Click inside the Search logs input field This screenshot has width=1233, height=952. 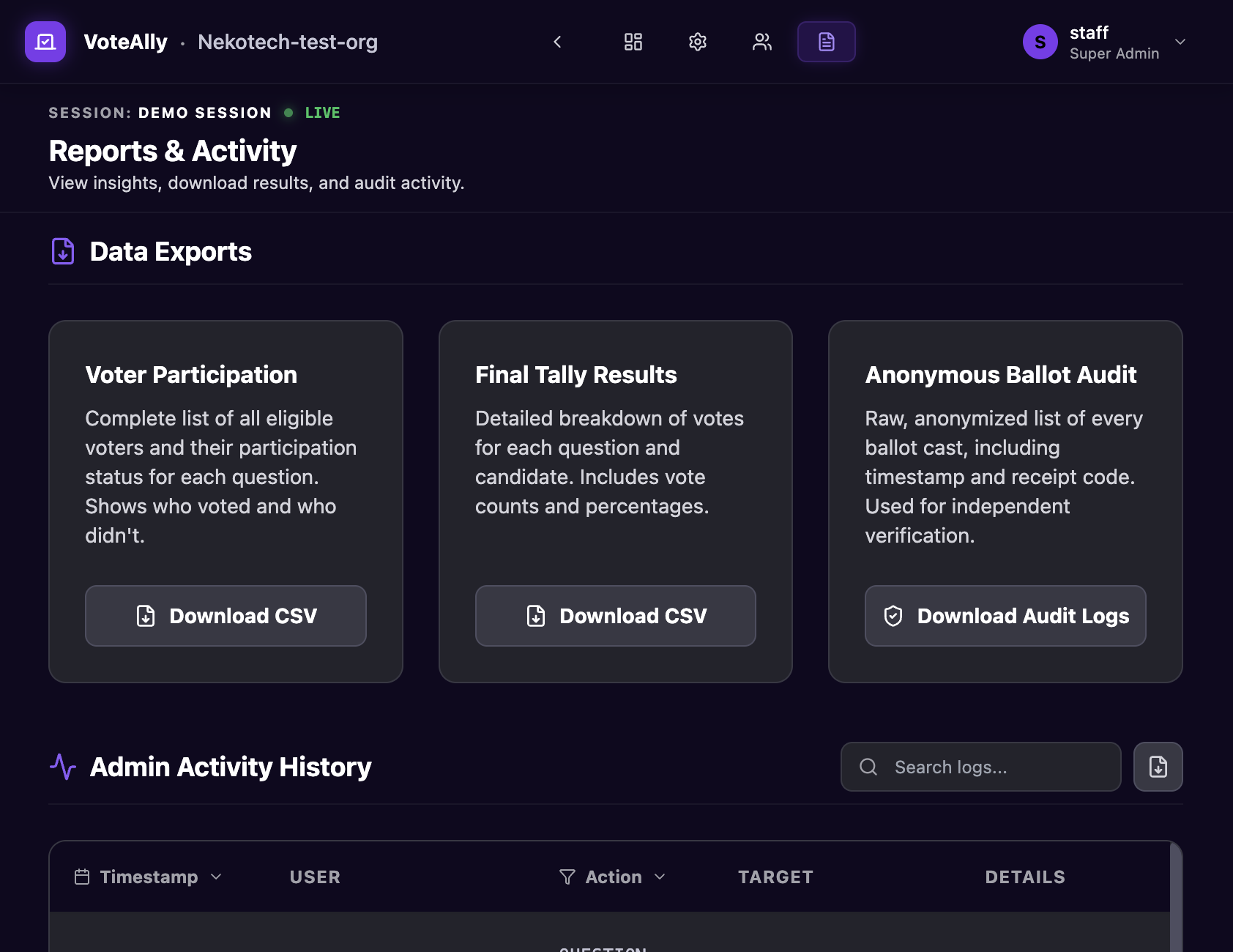[x=981, y=767]
